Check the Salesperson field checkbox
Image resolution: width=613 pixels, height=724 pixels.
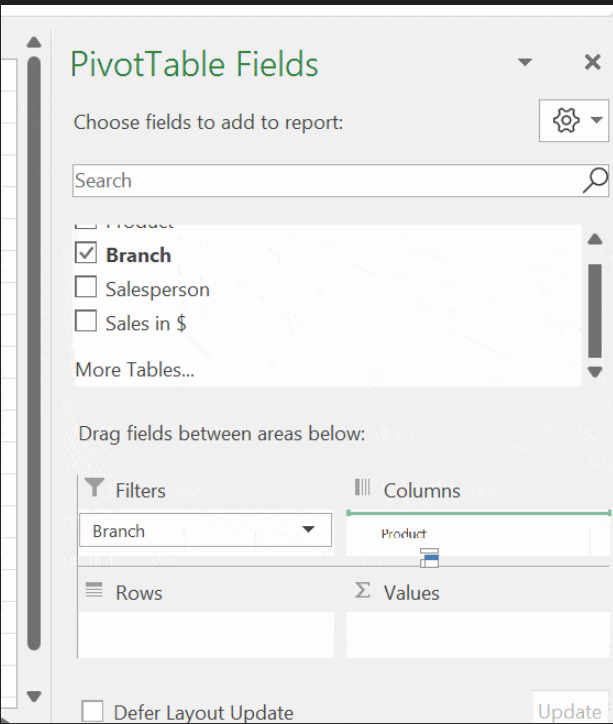[87, 289]
